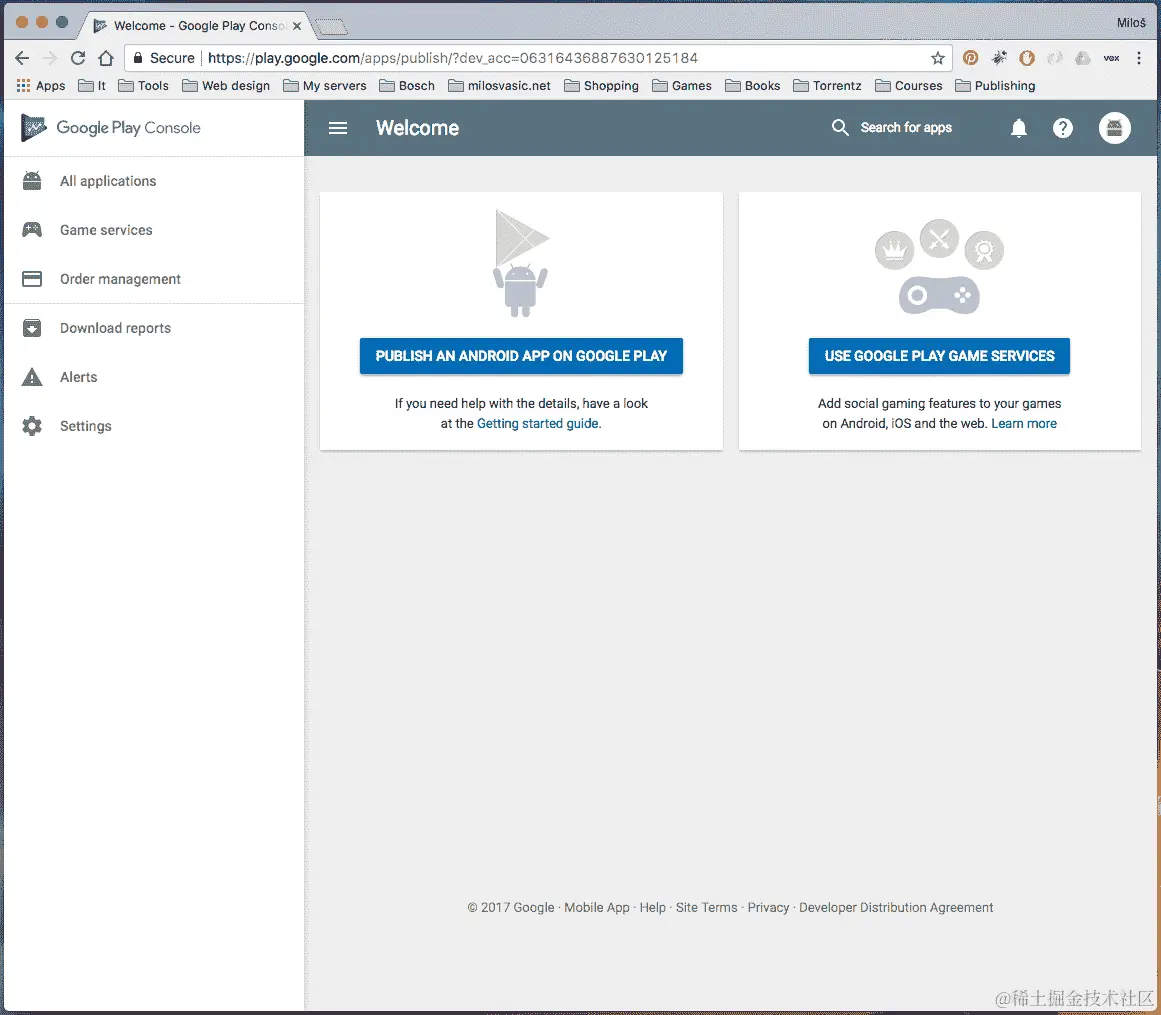Click the Welcome page heading

click(x=418, y=128)
